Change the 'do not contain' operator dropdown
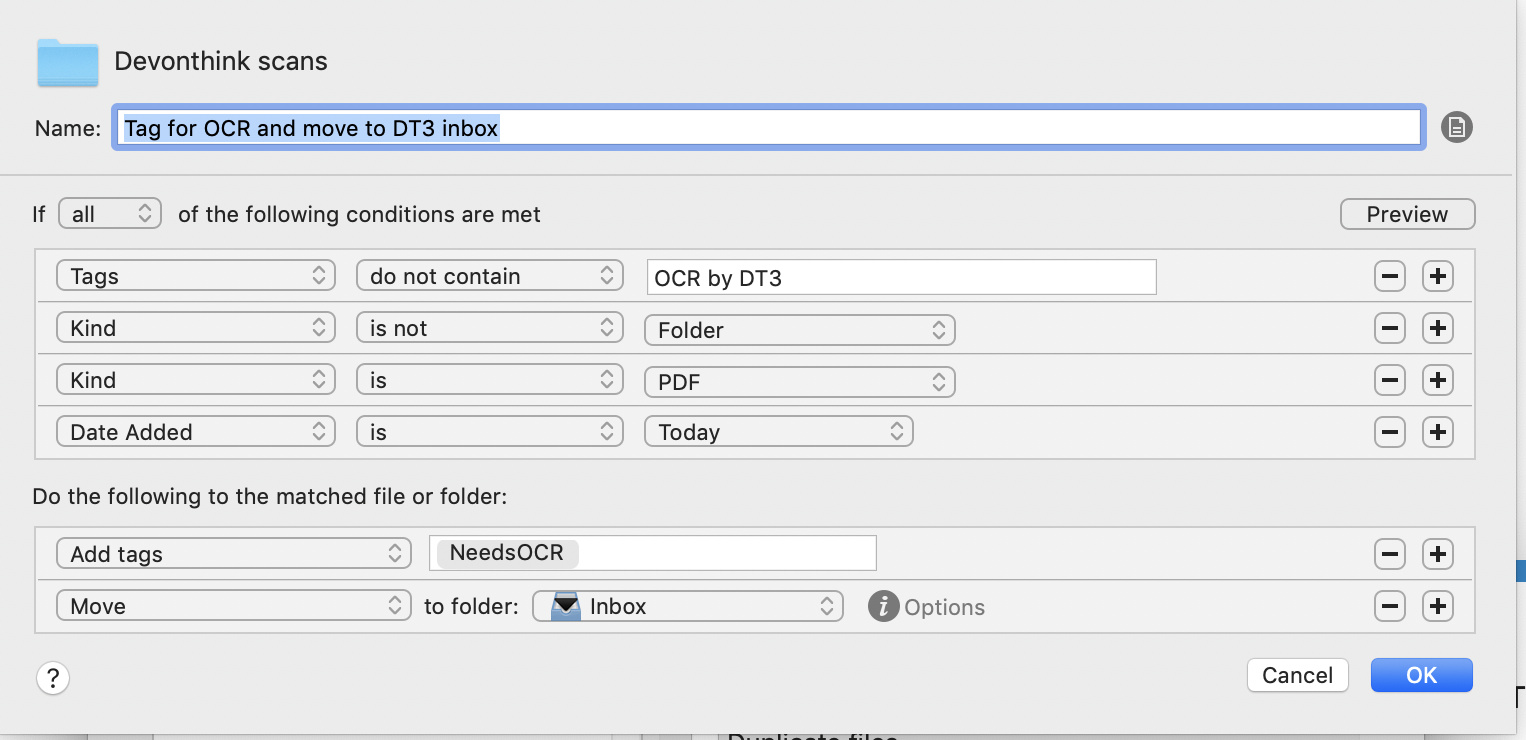This screenshot has width=1526, height=740. click(489, 275)
